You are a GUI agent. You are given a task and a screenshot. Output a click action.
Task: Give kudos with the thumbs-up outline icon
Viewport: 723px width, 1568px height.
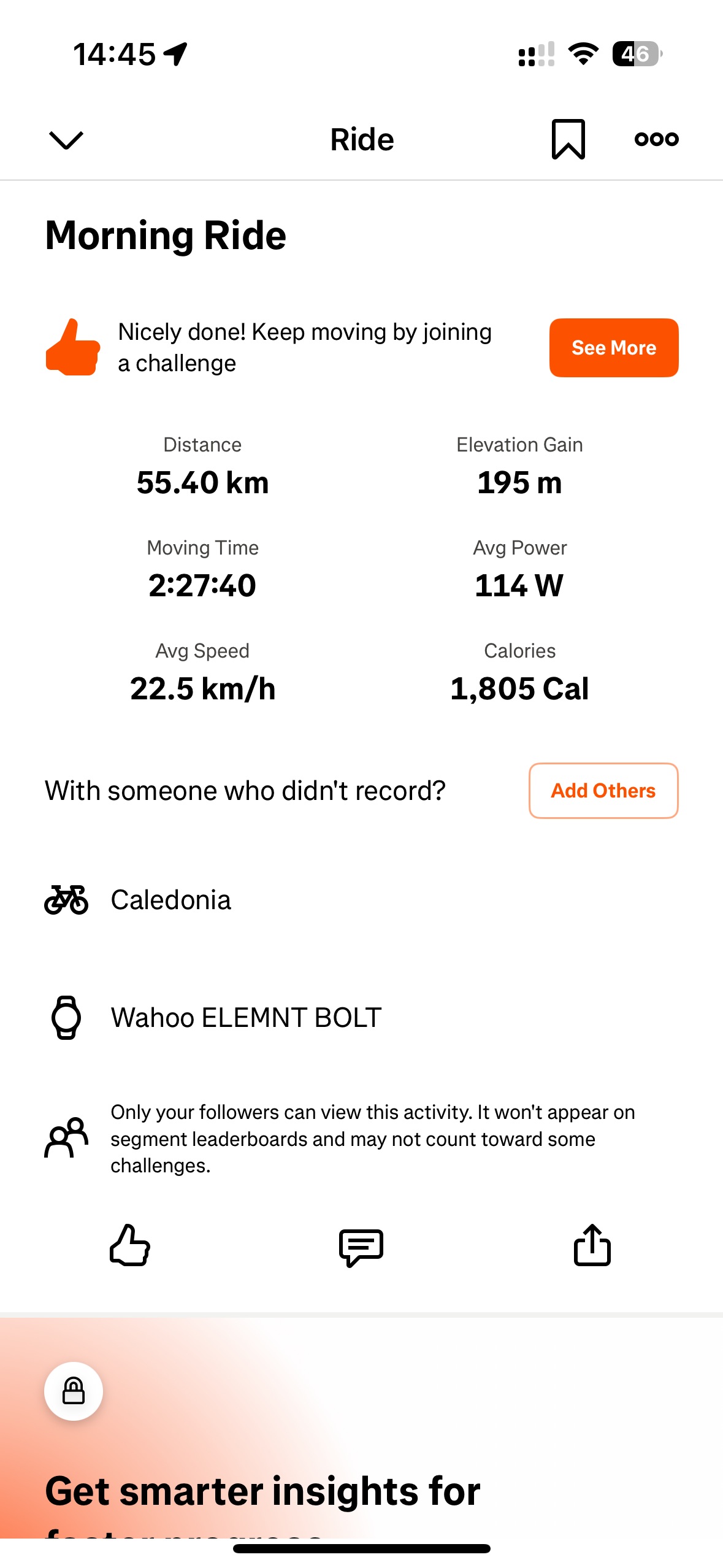[x=130, y=1245]
